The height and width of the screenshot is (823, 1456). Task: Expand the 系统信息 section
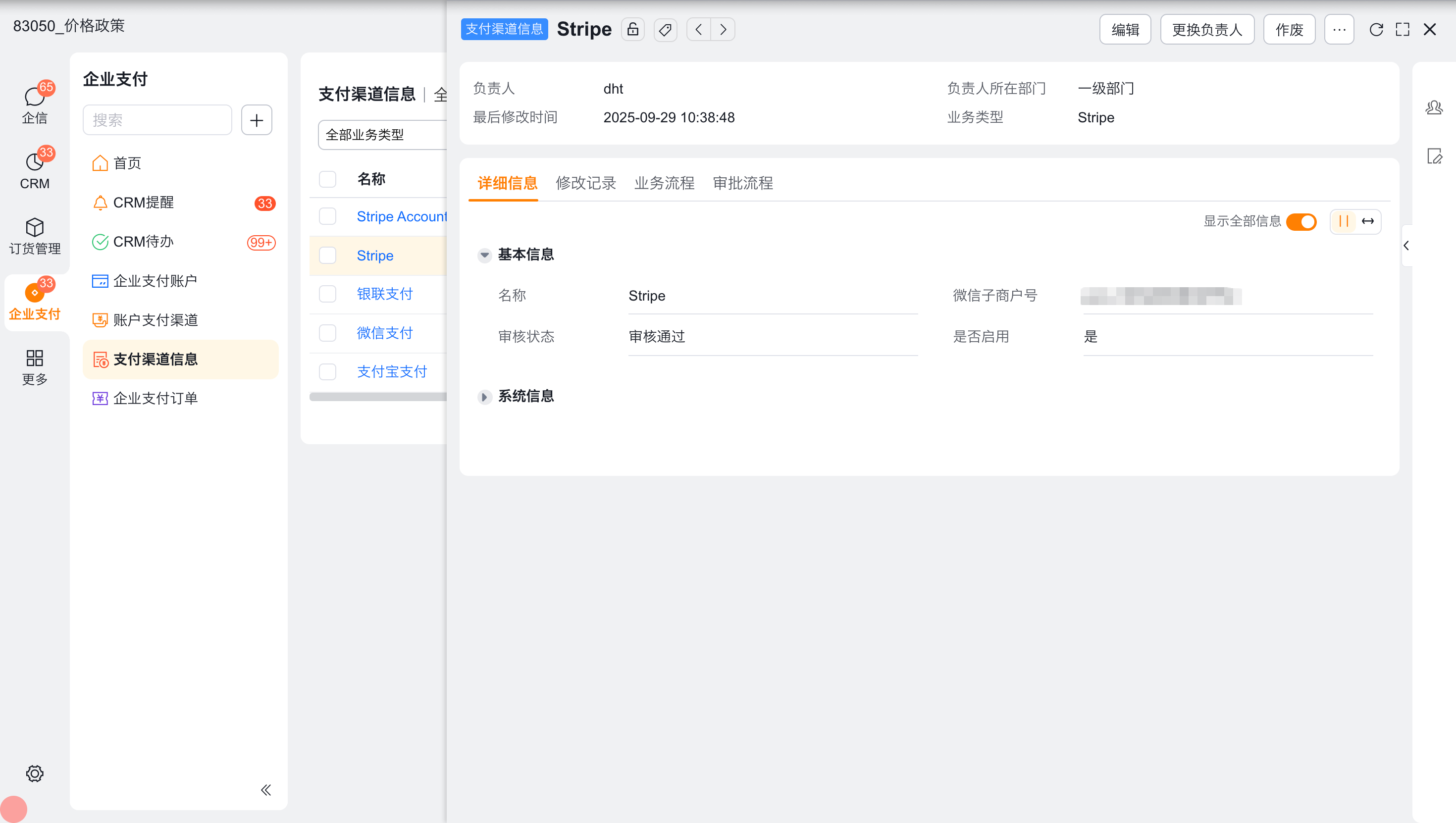coord(484,397)
